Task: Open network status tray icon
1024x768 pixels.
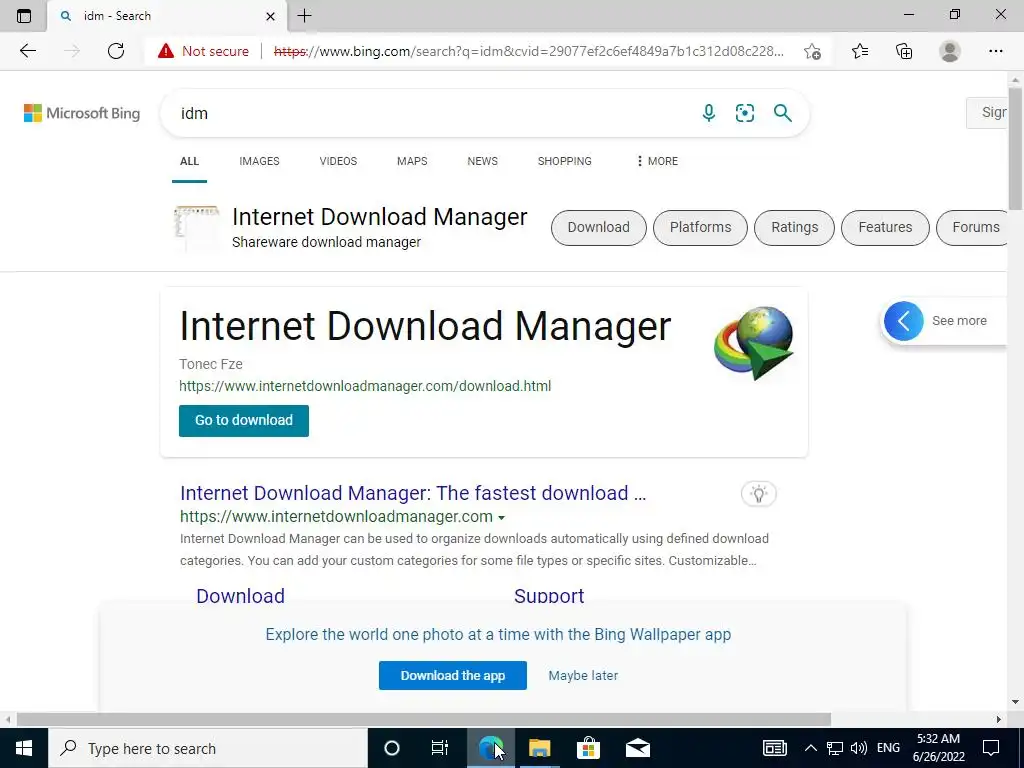Action: click(835, 748)
